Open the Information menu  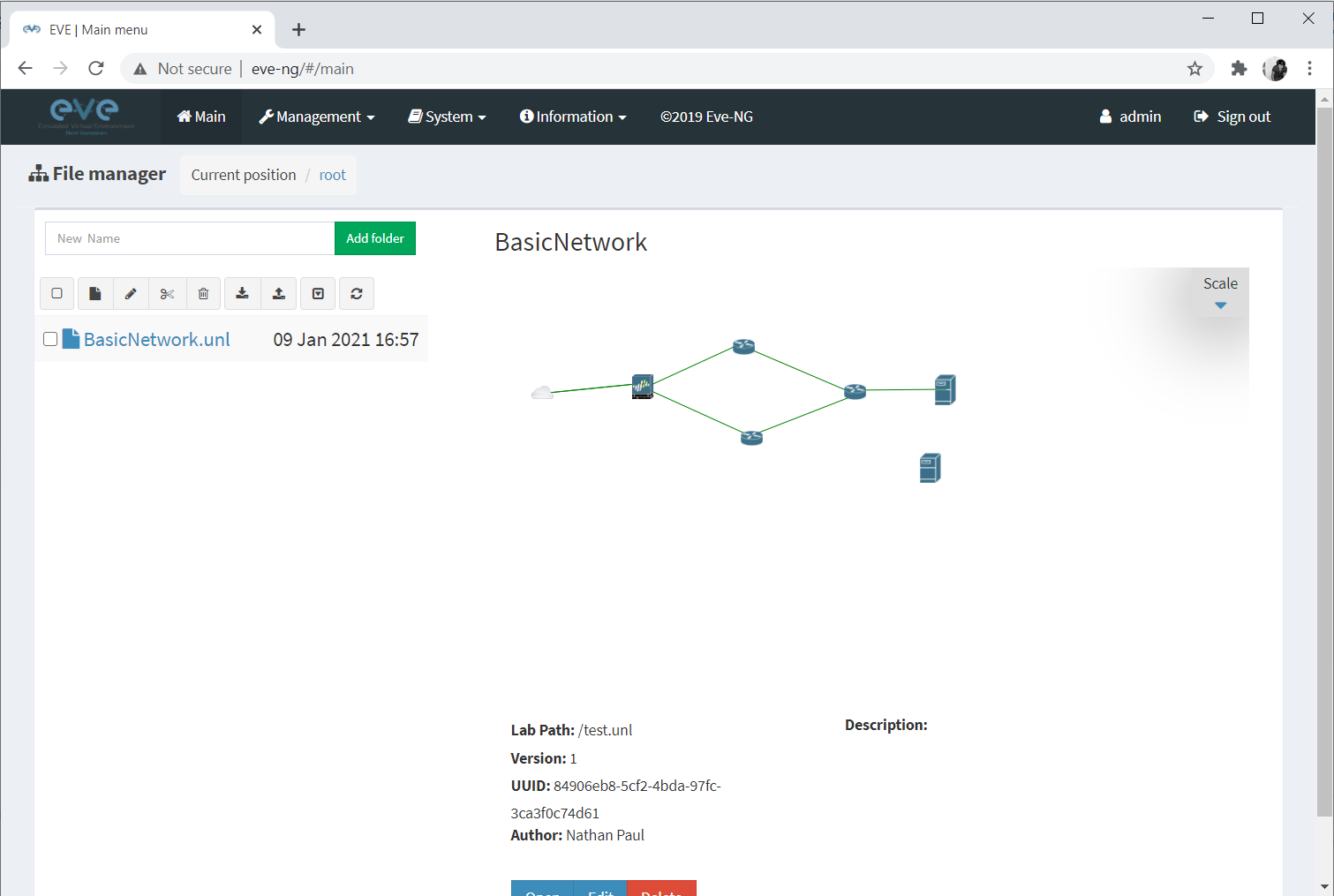(x=572, y=116)
